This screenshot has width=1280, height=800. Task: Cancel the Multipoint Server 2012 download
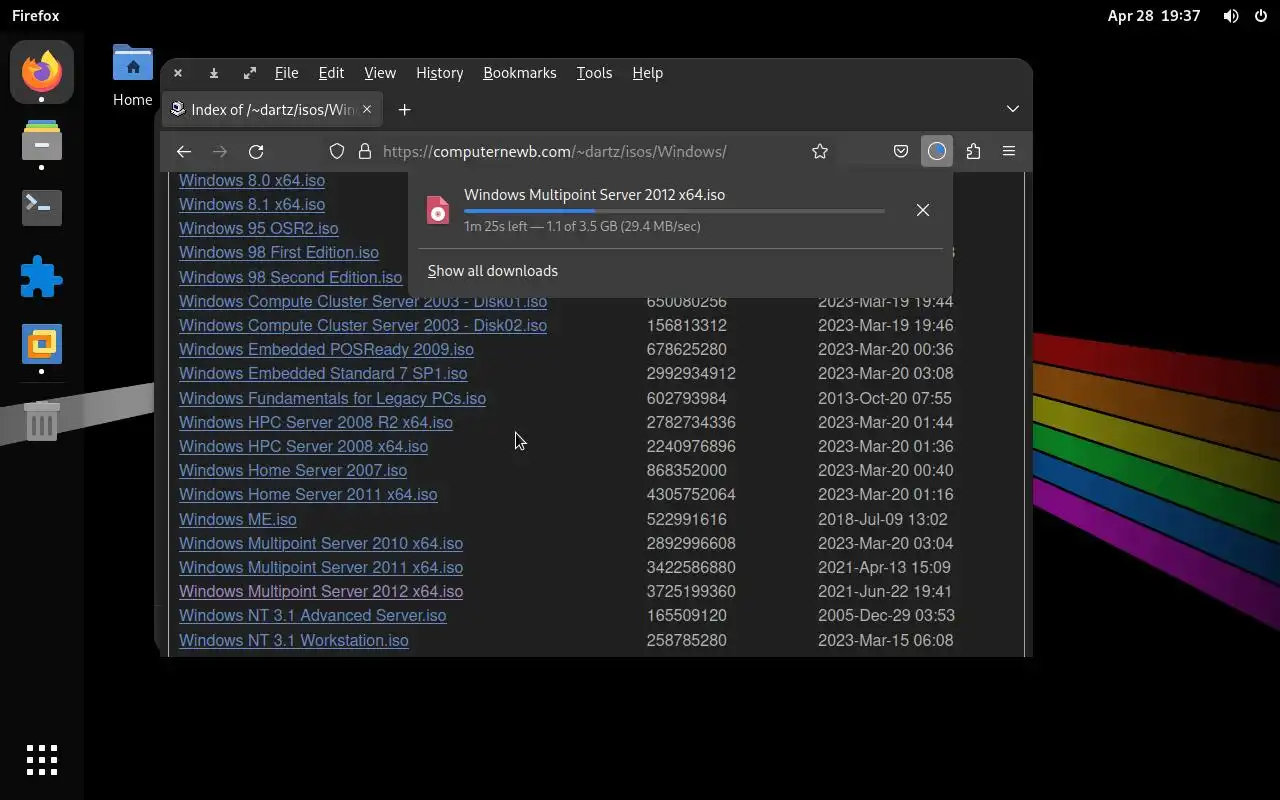coord(923,210)
